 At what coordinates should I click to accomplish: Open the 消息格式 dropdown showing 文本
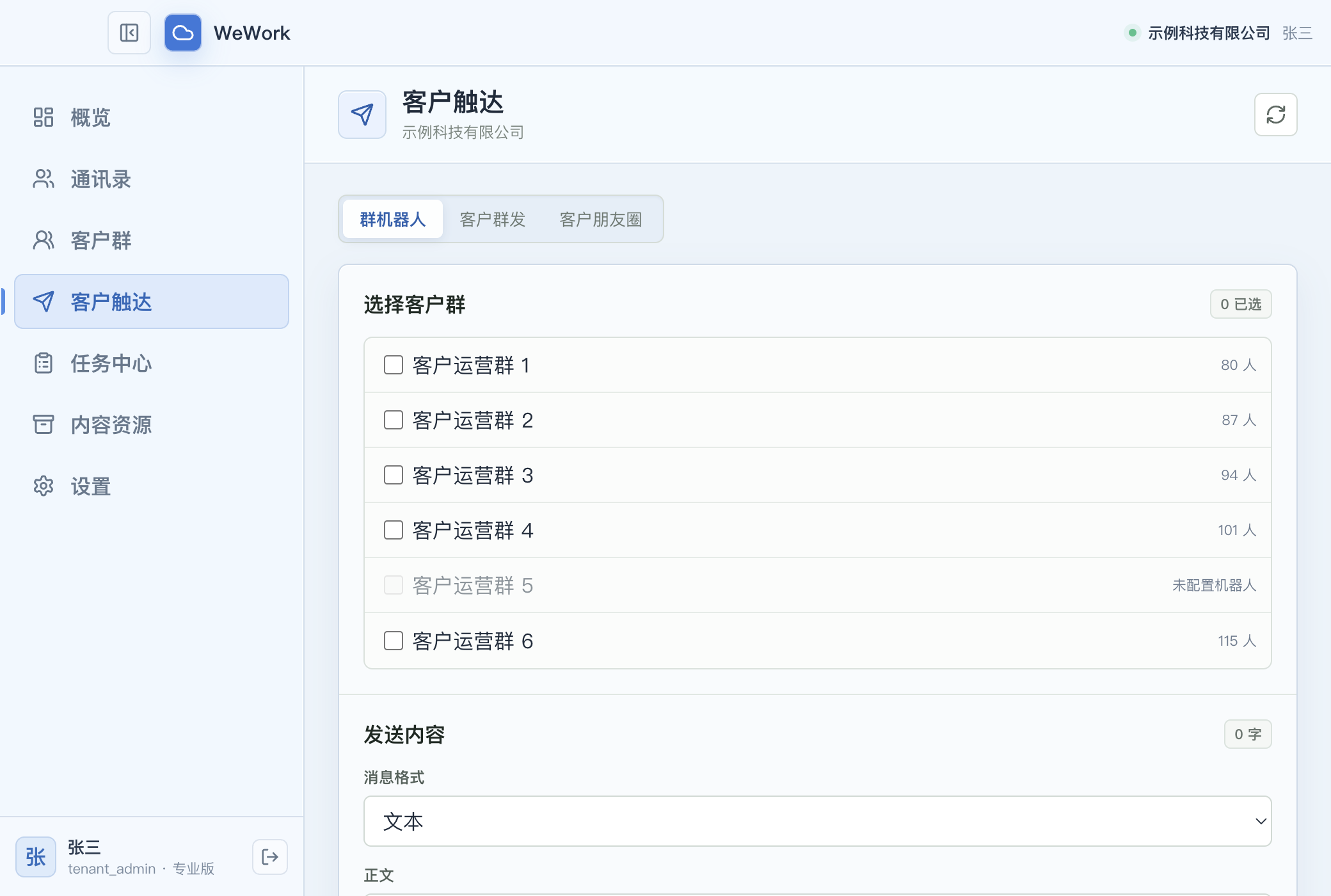click(818, 821)
